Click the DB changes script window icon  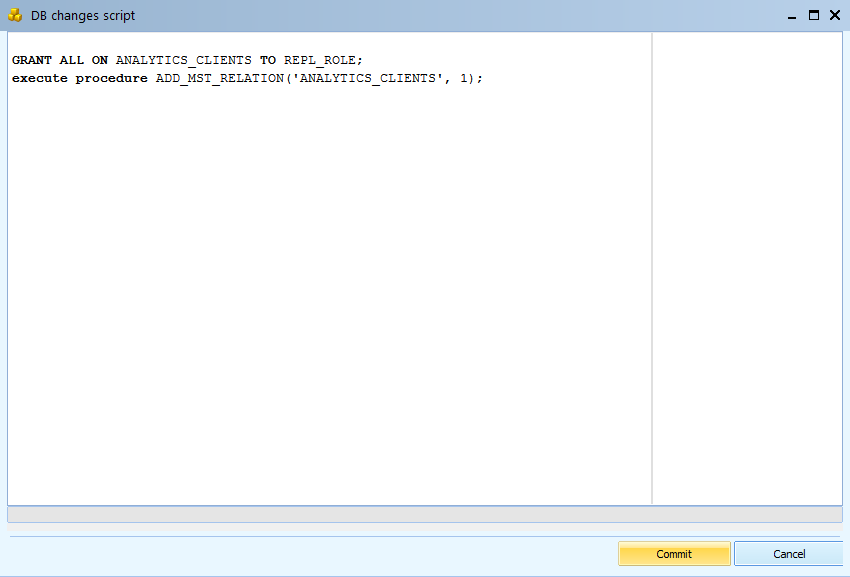[x=15, y=15]
